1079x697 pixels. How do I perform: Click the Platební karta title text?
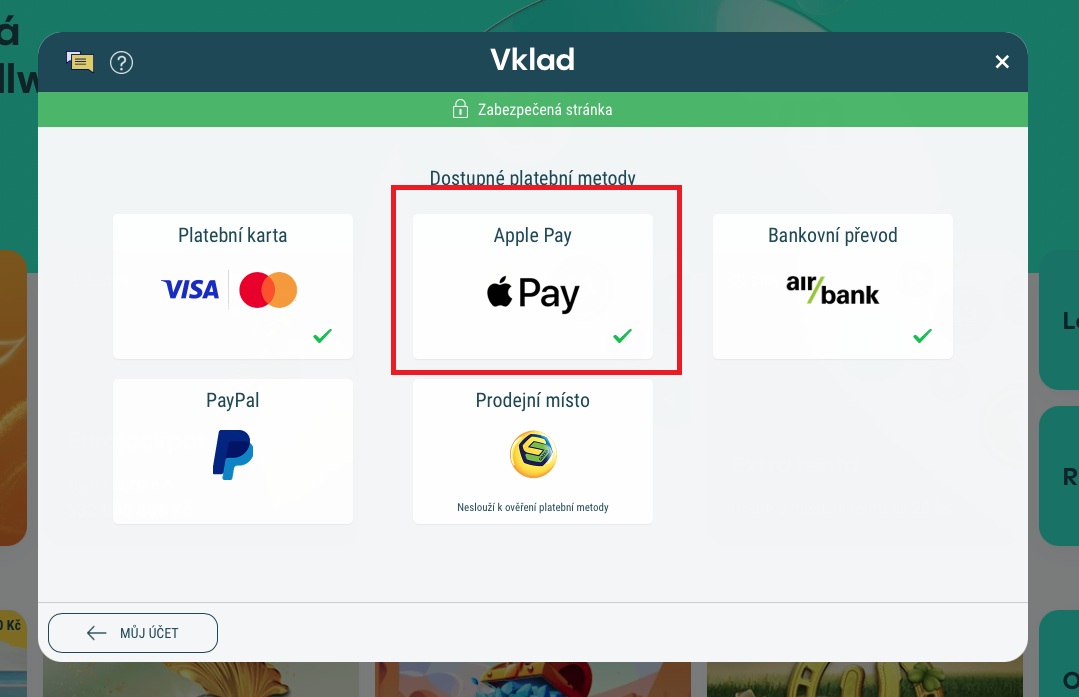click(233, 235)
